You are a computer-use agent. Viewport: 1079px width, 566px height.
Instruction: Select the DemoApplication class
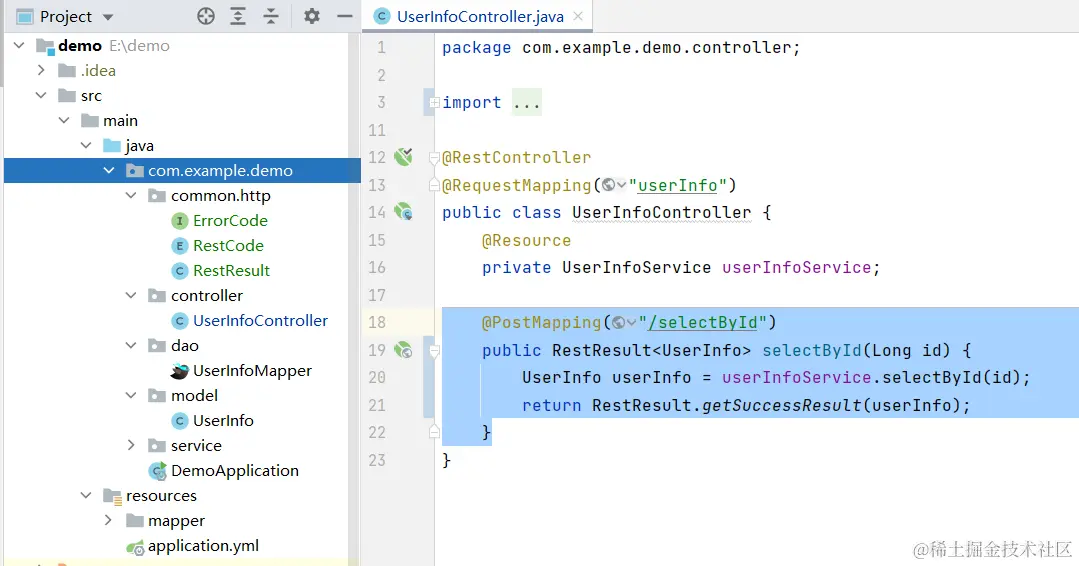235,470
